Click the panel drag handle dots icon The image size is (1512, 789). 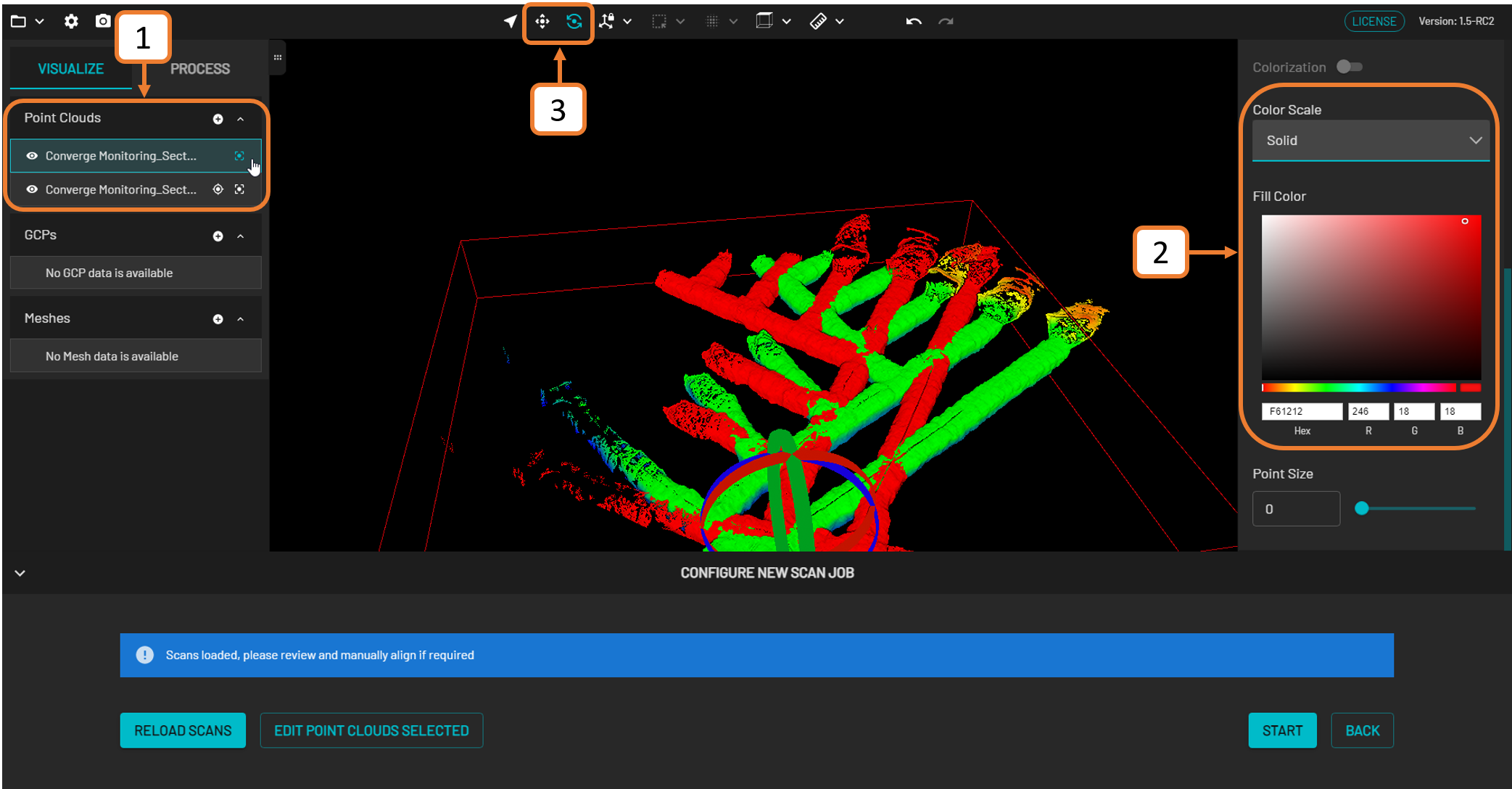(x=278, y=57)
